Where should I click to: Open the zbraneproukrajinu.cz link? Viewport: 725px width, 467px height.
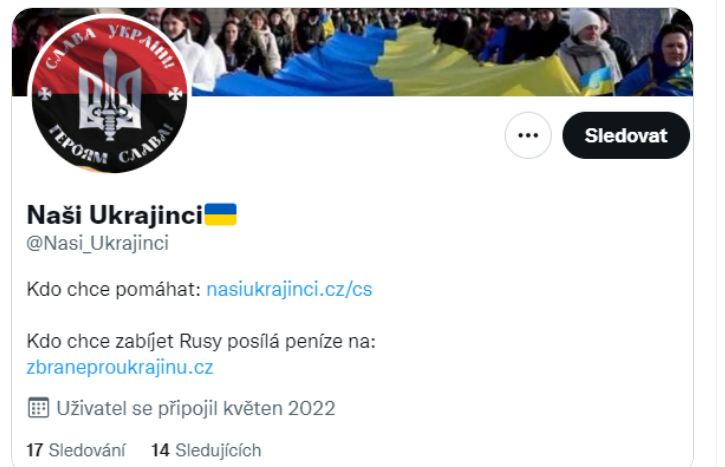(120, 368)
